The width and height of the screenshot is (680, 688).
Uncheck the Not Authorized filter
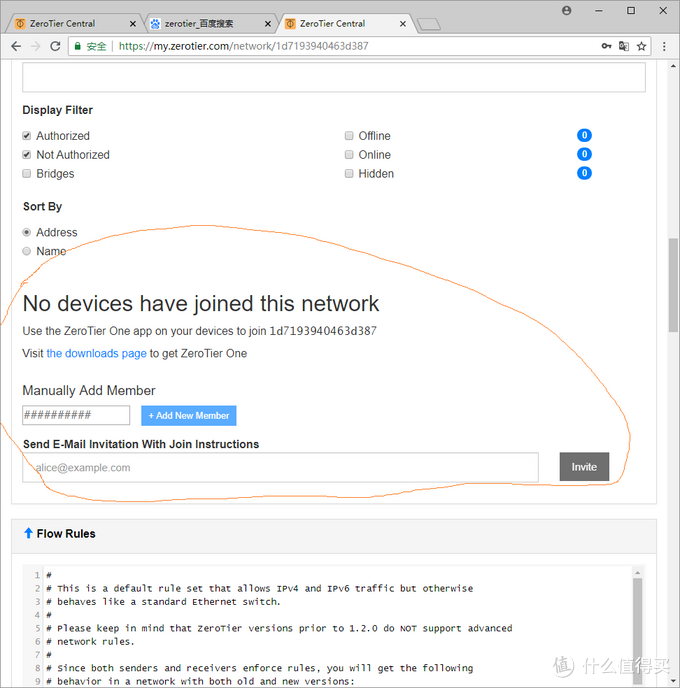(27, 155)
